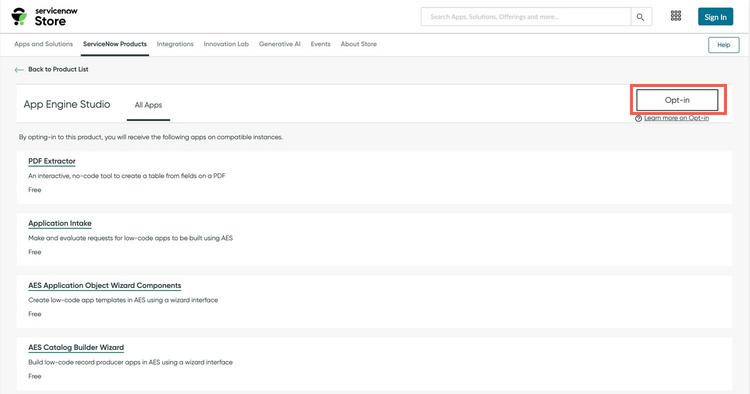Click Free label under AES Catalog Builder Wizard
This screenshot has width=750, height=394.
35,376
